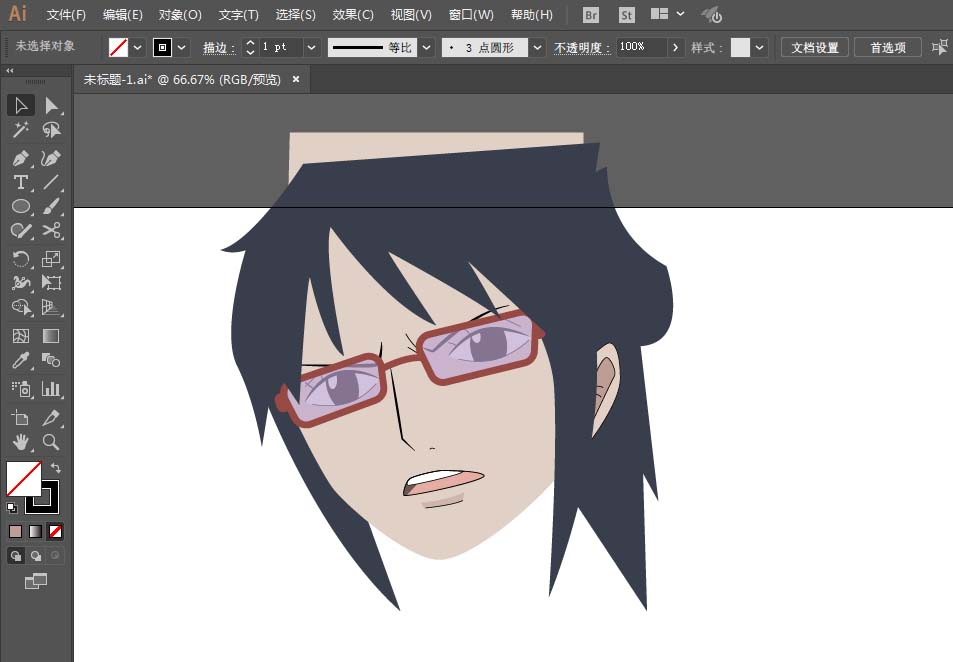Open Adobe Bridge via Br icon
The height and width of the screenshot is (662, 953).
[591, 15]
